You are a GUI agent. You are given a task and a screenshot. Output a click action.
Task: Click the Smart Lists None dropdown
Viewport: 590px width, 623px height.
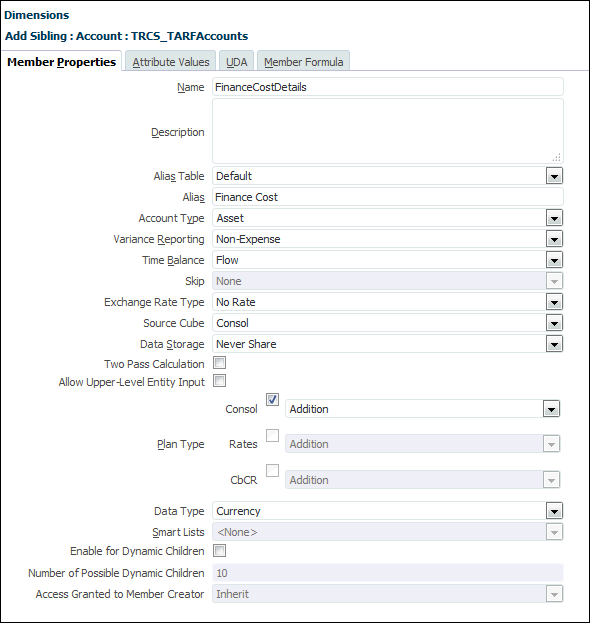click(x=388, y=532)
